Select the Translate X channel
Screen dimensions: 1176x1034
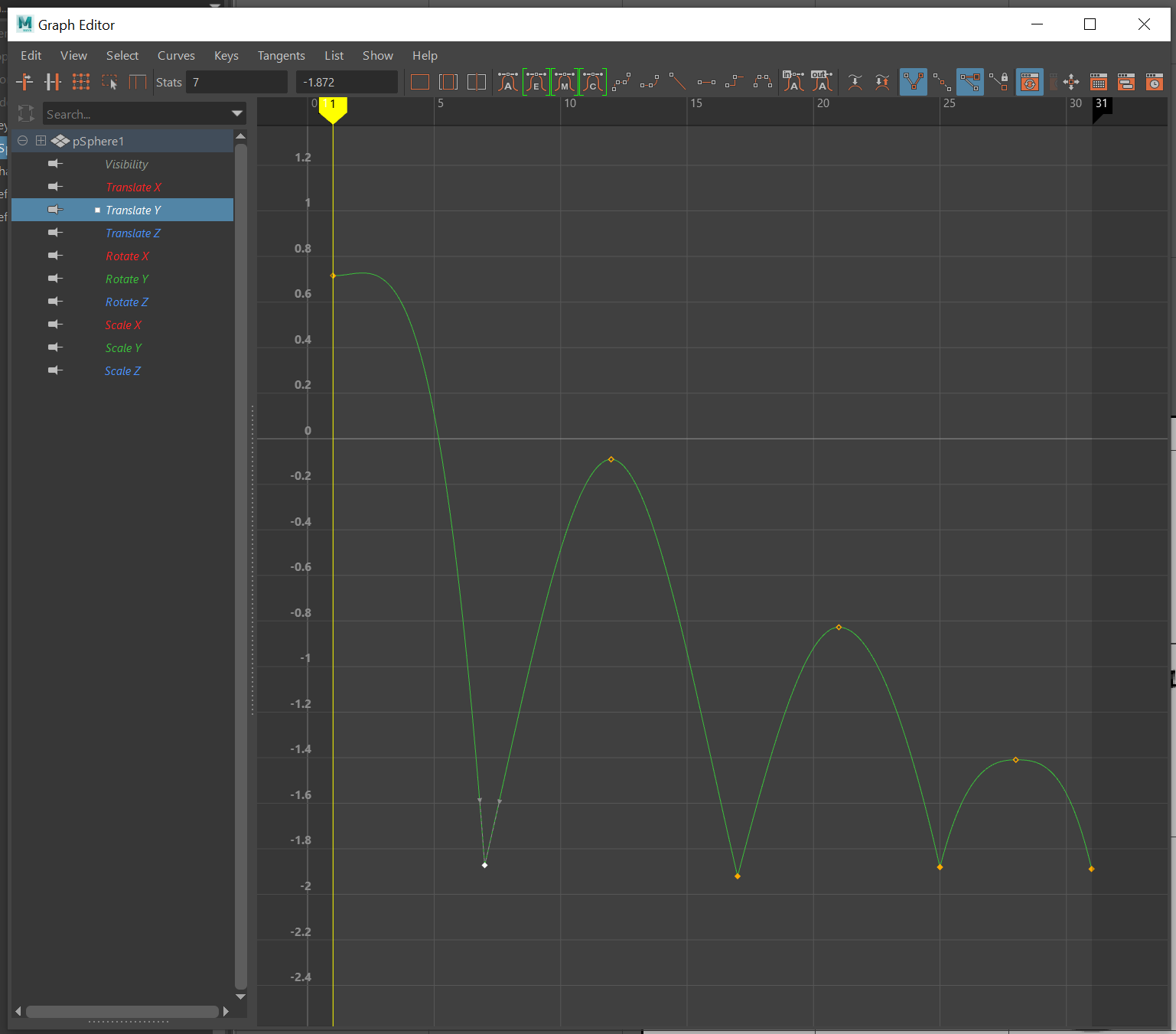coord(133,188)
